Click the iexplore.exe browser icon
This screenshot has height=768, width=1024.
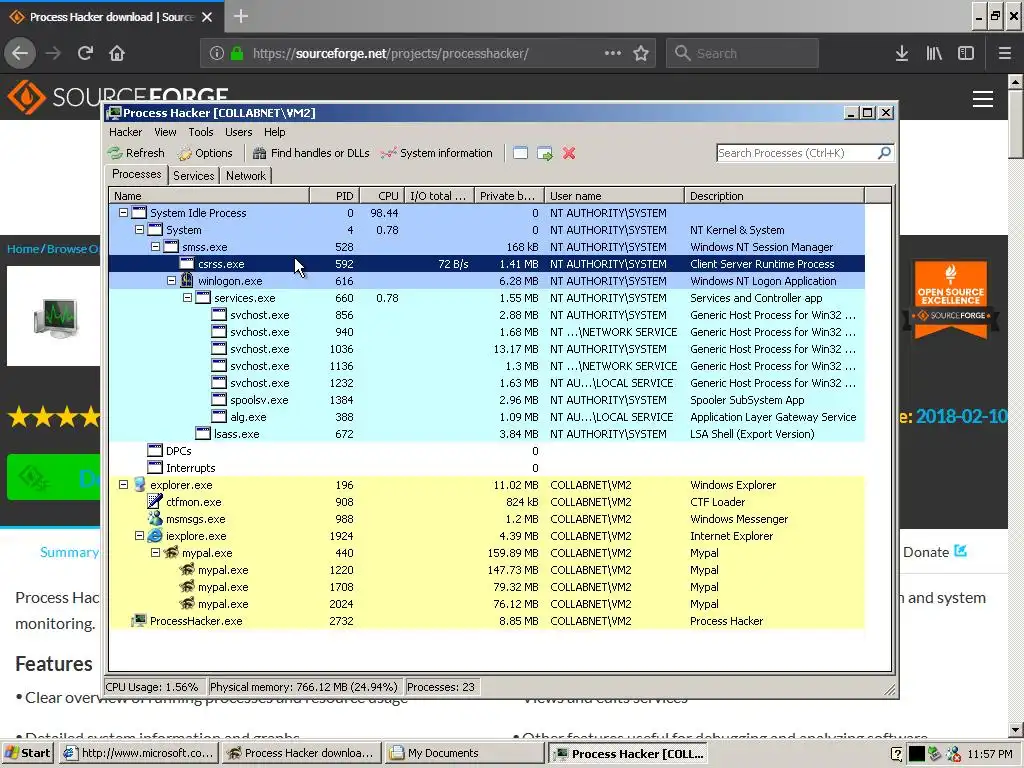click(155, 536)
